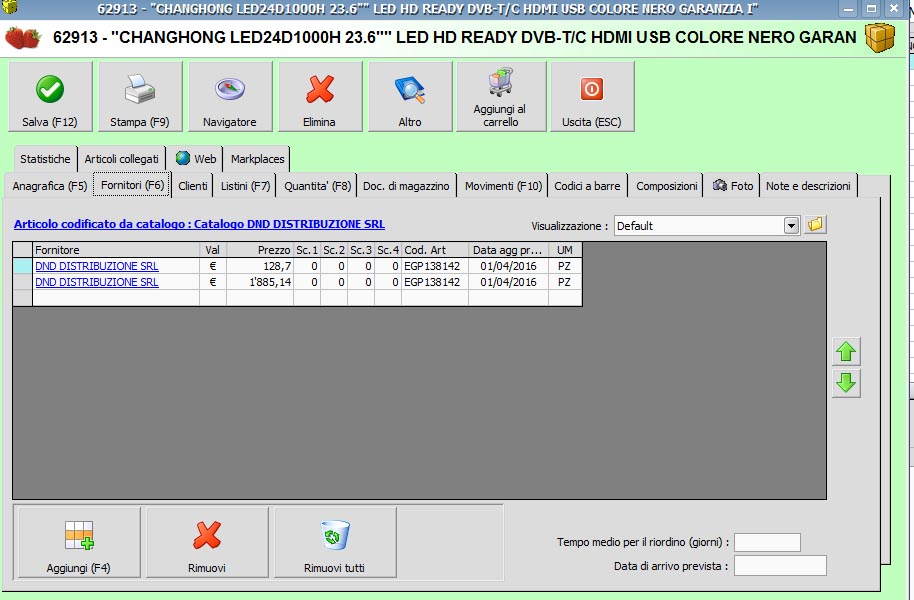Select the highlighted row selector of first row
914x600 pixels.
23,266
